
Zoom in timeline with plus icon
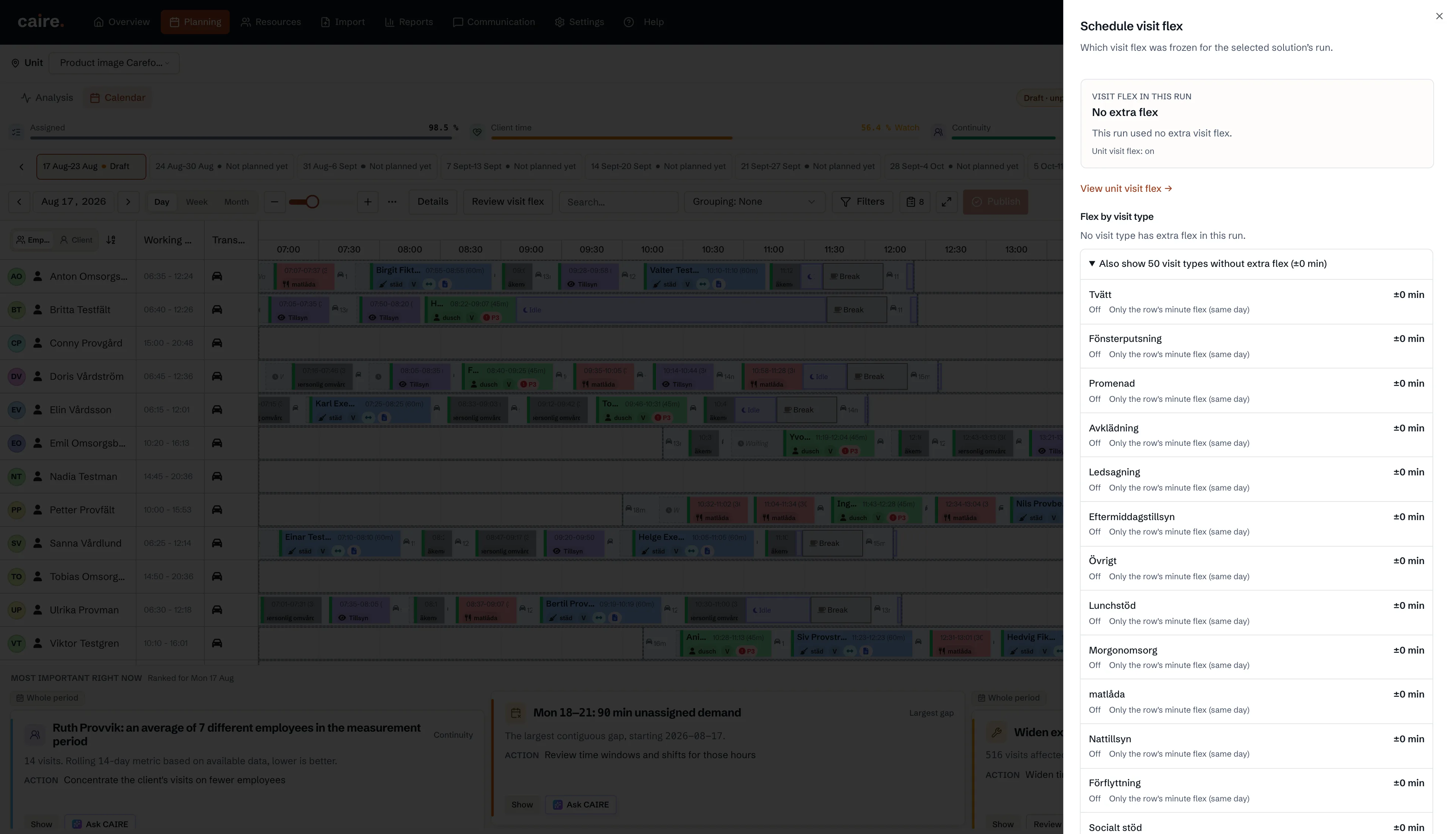tap(368, 202)
